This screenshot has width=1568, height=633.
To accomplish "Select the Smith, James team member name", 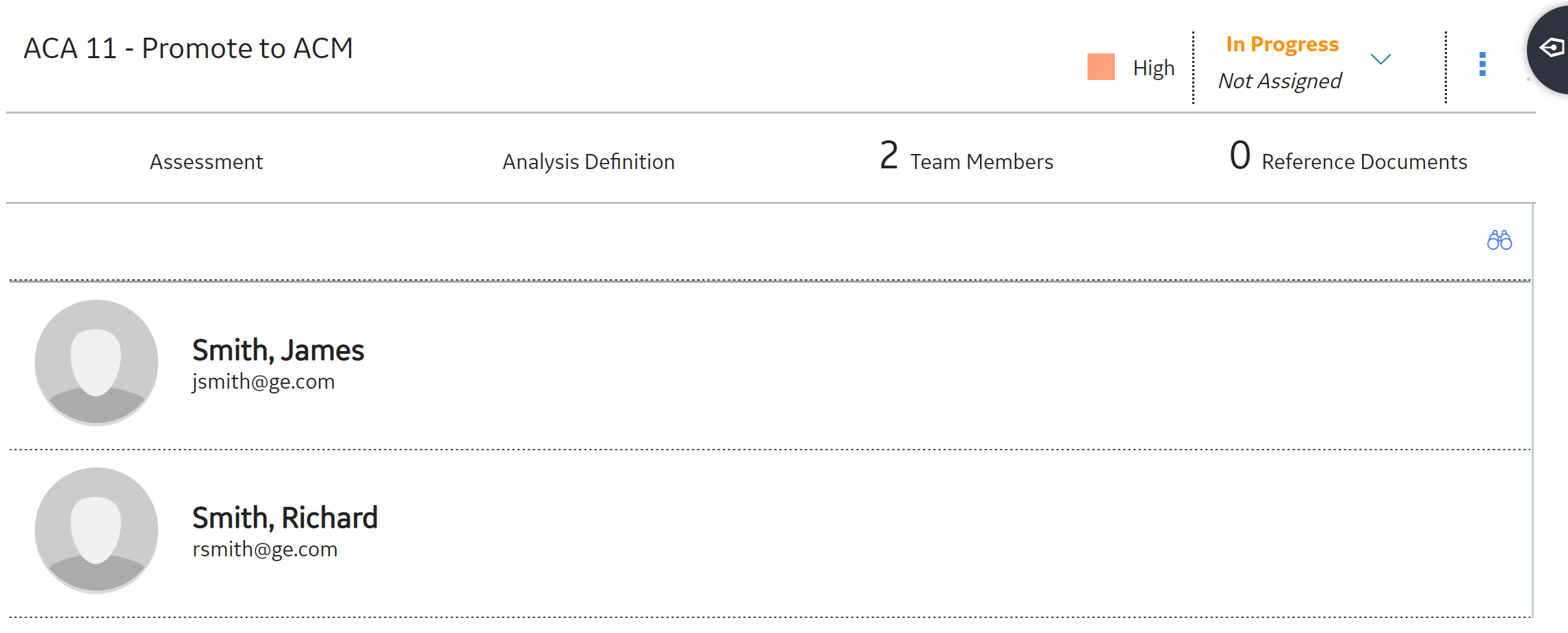I will click(x=278, y=350).
